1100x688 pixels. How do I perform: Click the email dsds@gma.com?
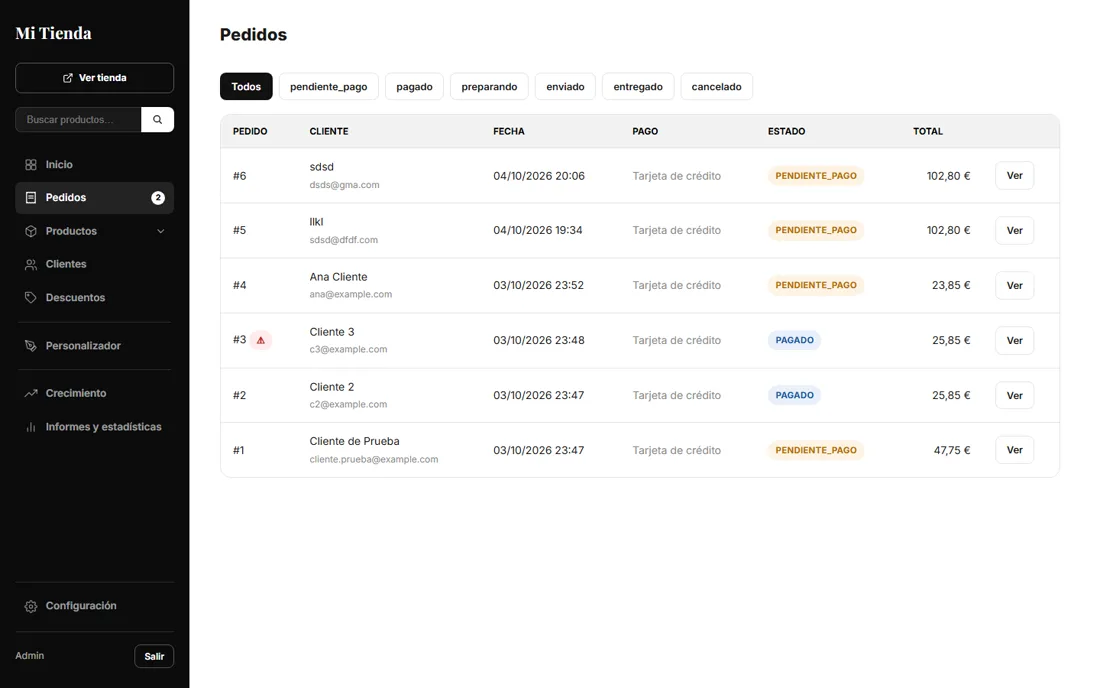pyautogui.click(x=344, y=185)
